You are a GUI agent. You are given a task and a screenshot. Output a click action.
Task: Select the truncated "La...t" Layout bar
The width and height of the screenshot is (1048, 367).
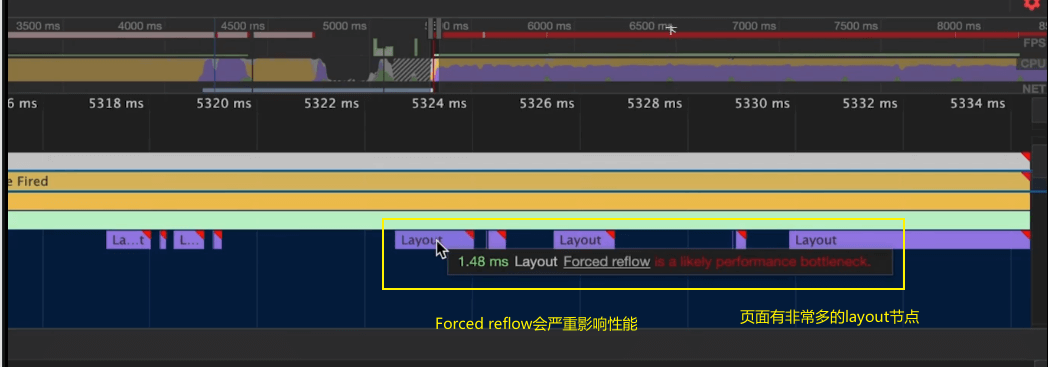[x=129, y=240]
